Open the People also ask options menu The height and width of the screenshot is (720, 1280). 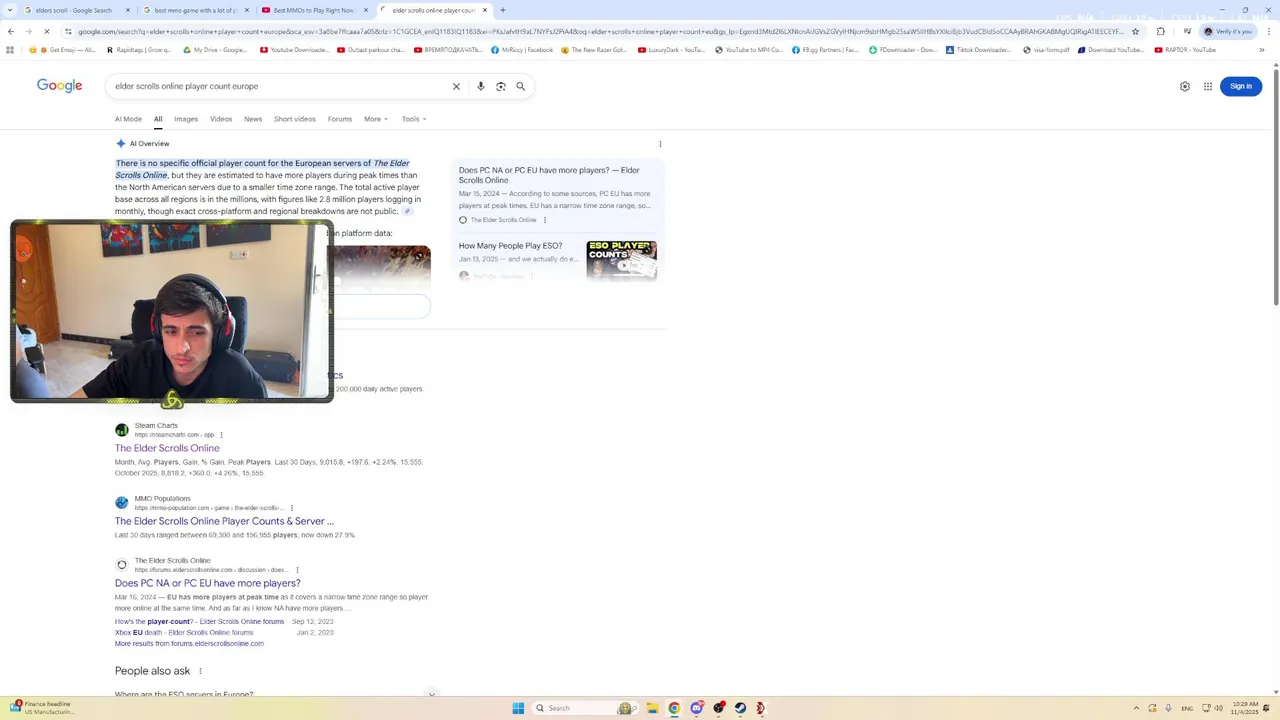200,671
